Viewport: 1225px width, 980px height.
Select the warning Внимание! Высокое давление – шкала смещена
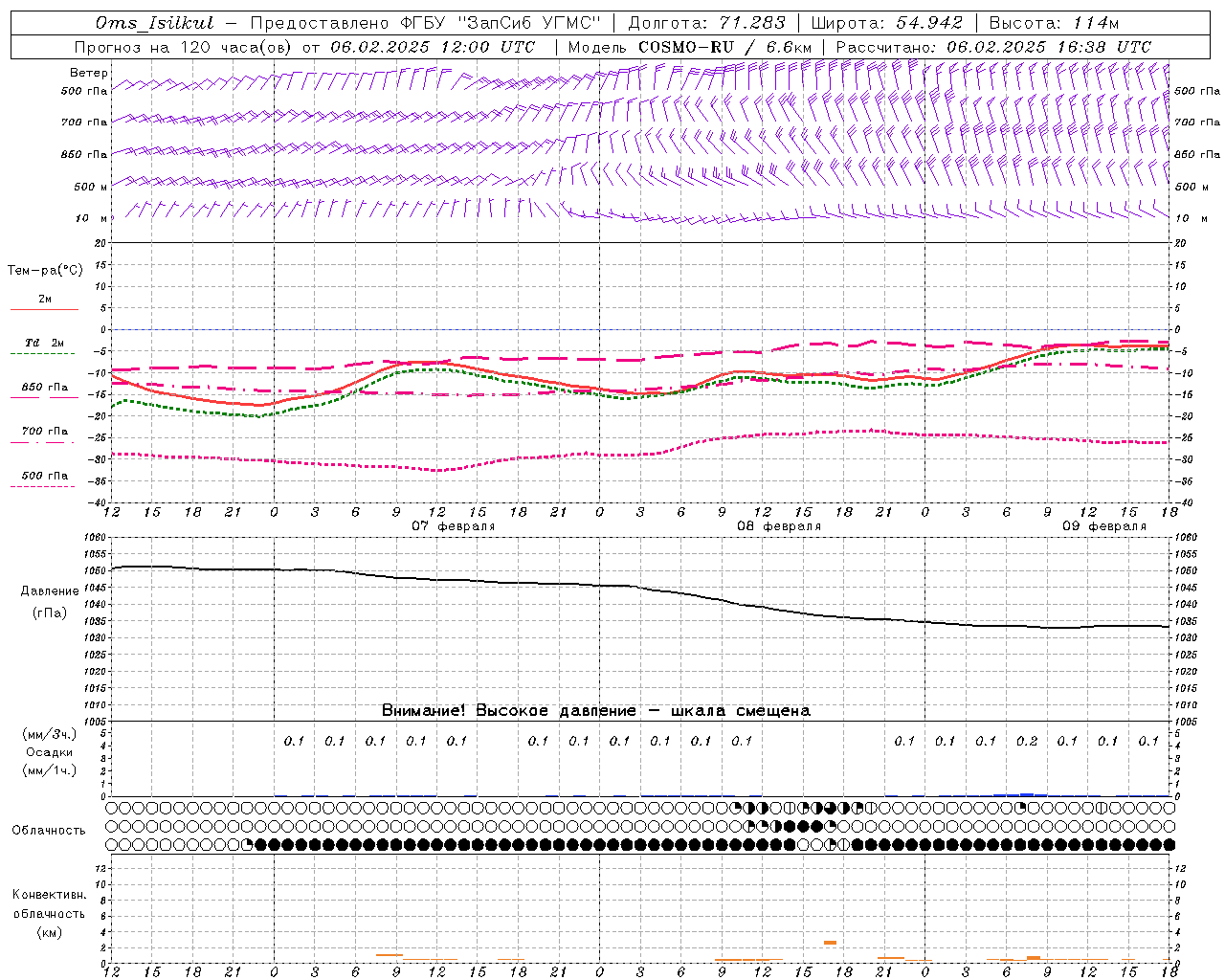pyautogui.click(x=596, y=710)
